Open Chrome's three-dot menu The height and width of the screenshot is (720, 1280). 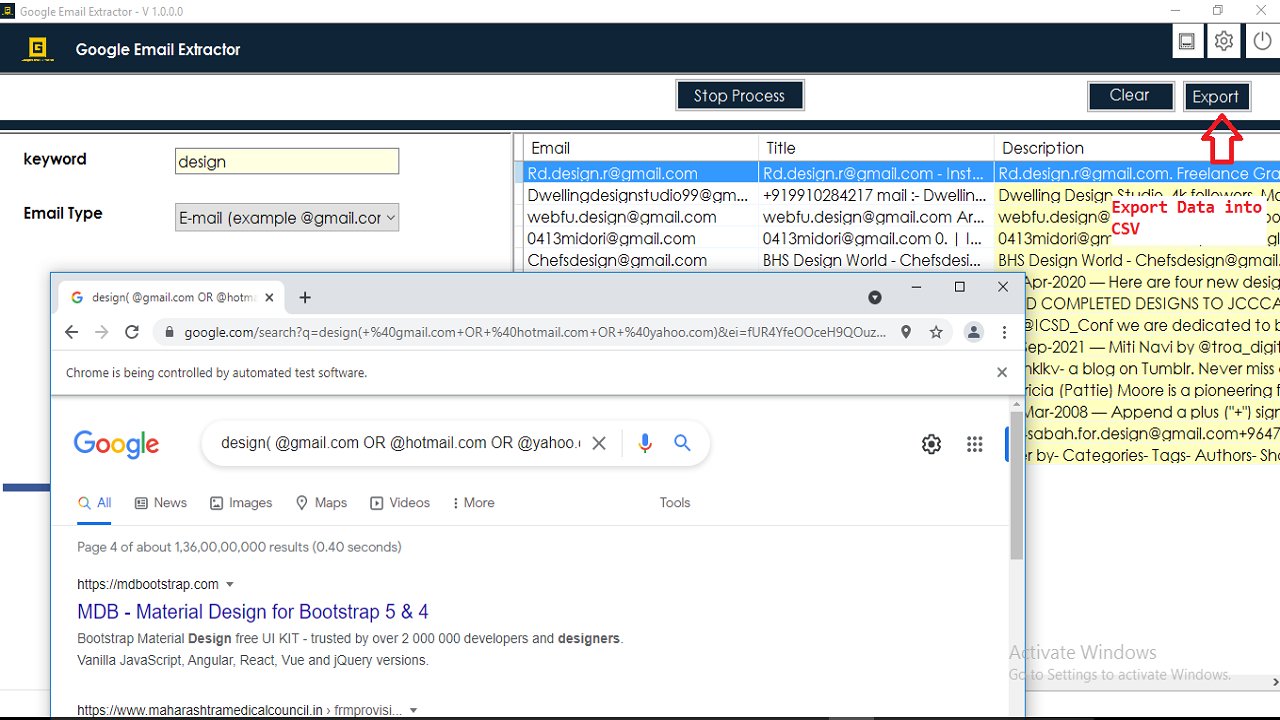tap(1004, 332)
